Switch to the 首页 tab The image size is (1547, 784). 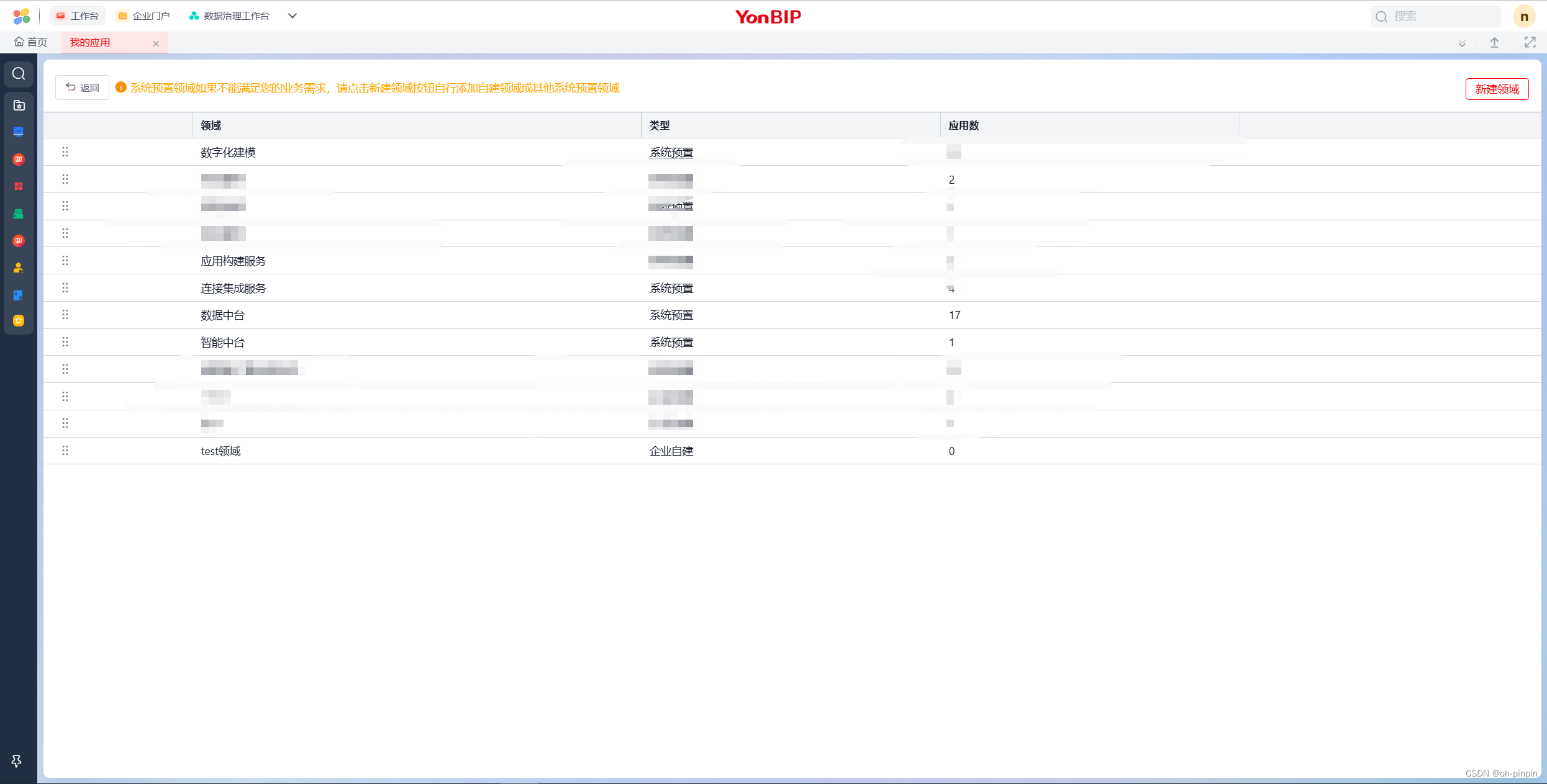[31, 42]
